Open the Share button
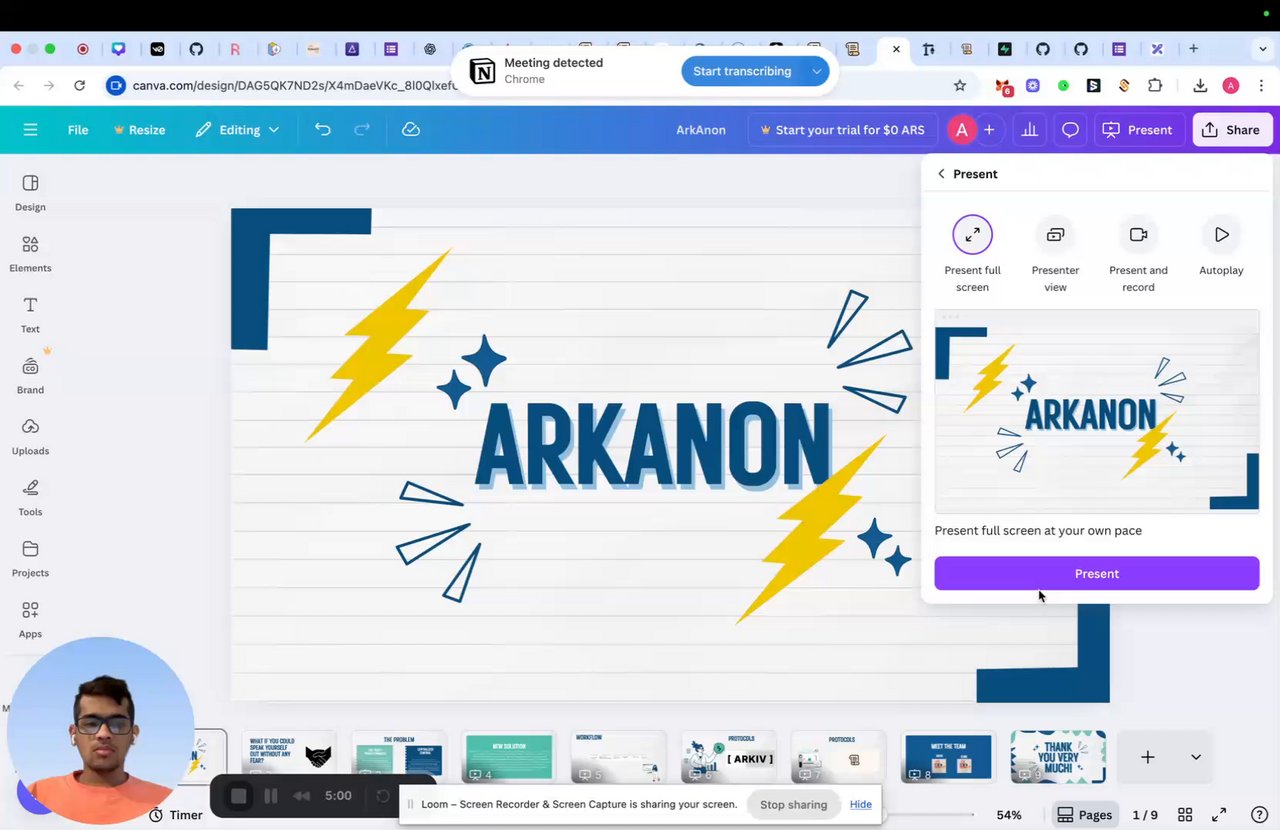 [x=1232, y=130]
